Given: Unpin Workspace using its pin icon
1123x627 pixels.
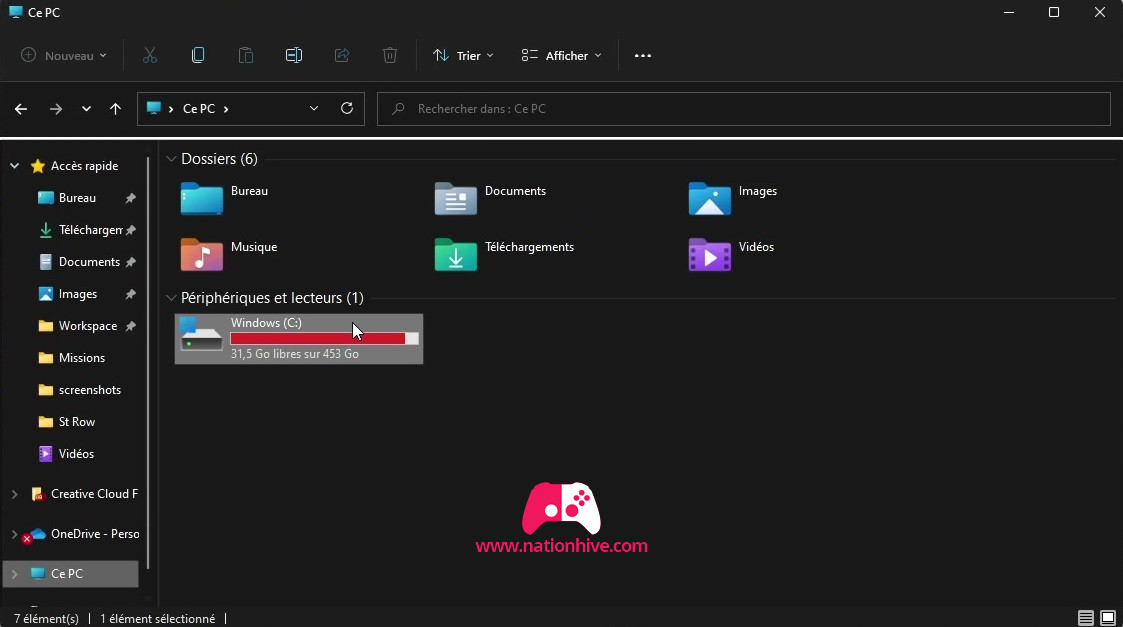Looking at the screenshot, I should pos(130,326).
